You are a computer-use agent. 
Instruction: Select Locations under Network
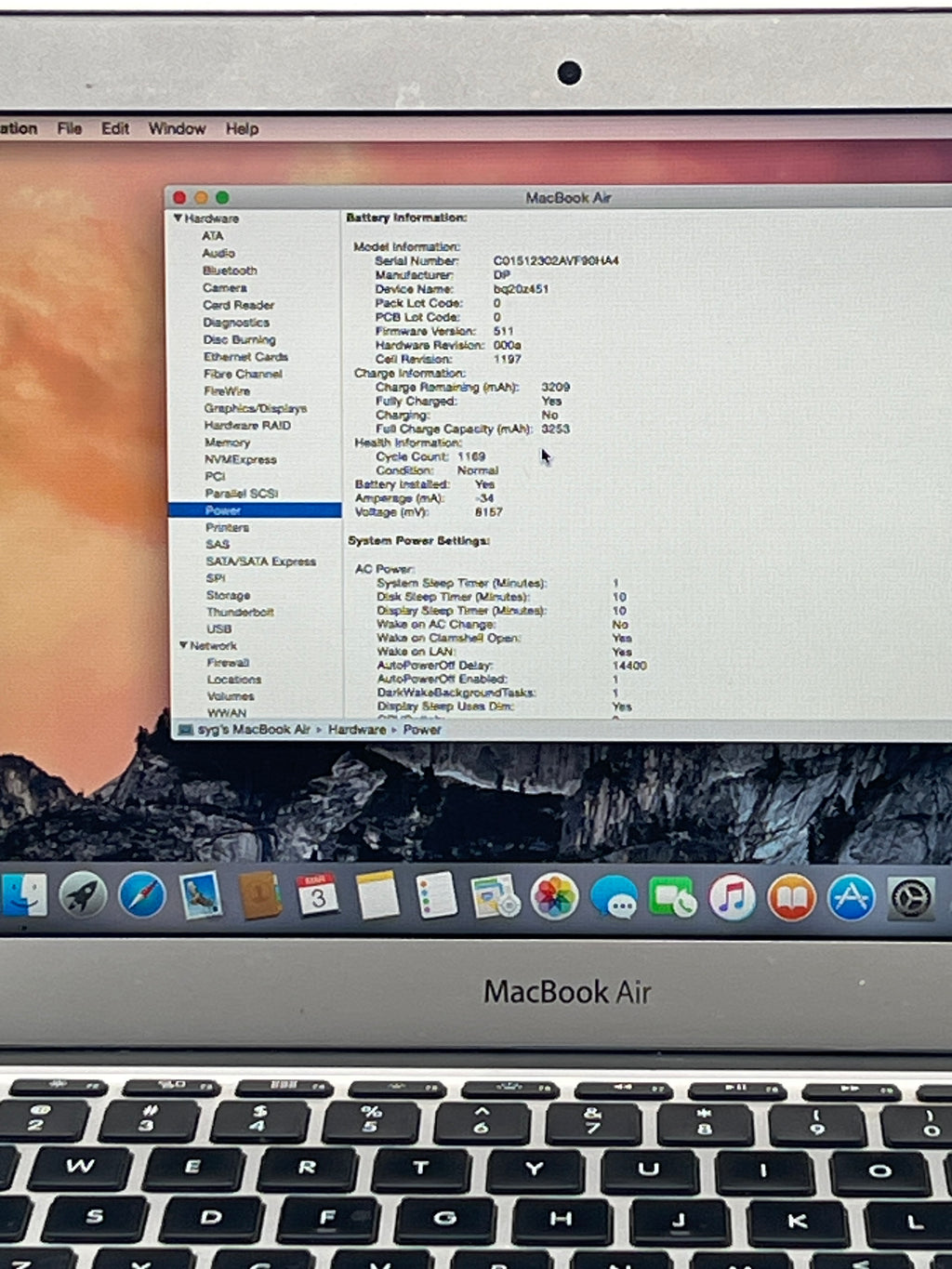coord(234,680)
